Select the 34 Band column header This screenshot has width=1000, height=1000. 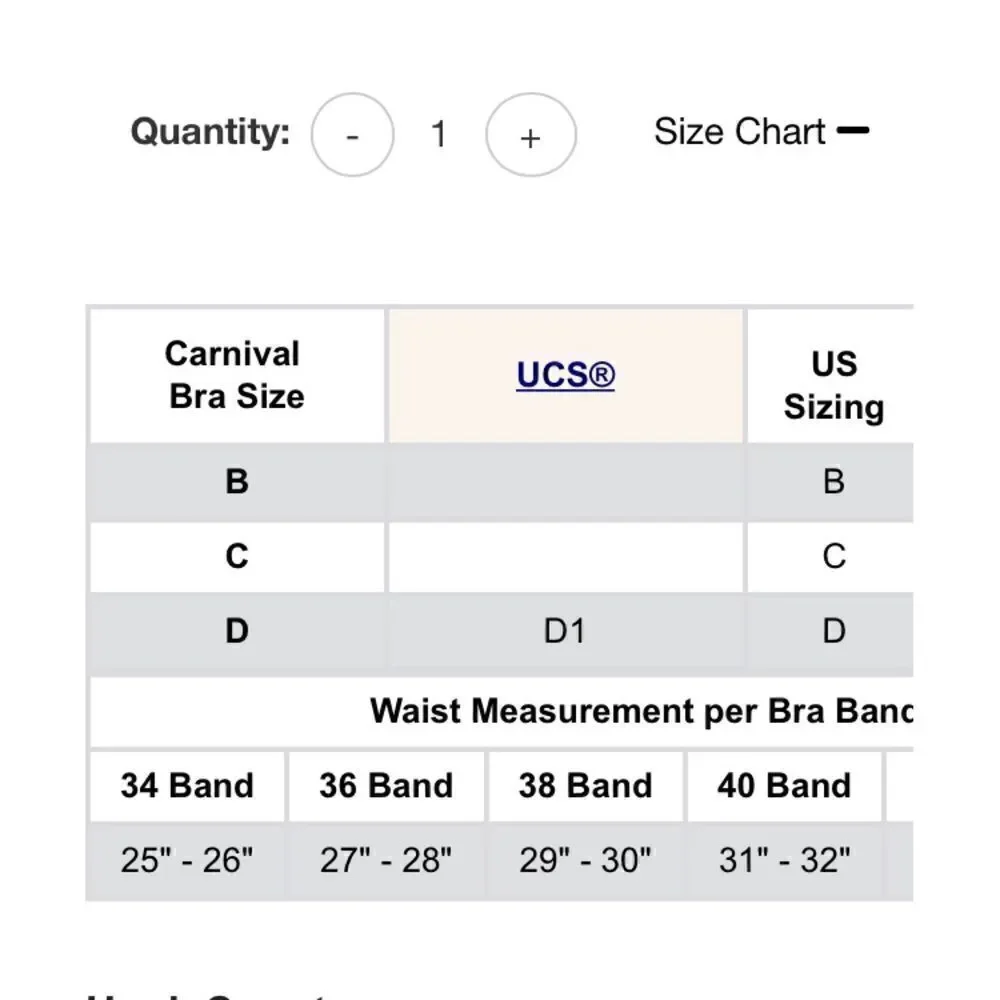(187, 785)
